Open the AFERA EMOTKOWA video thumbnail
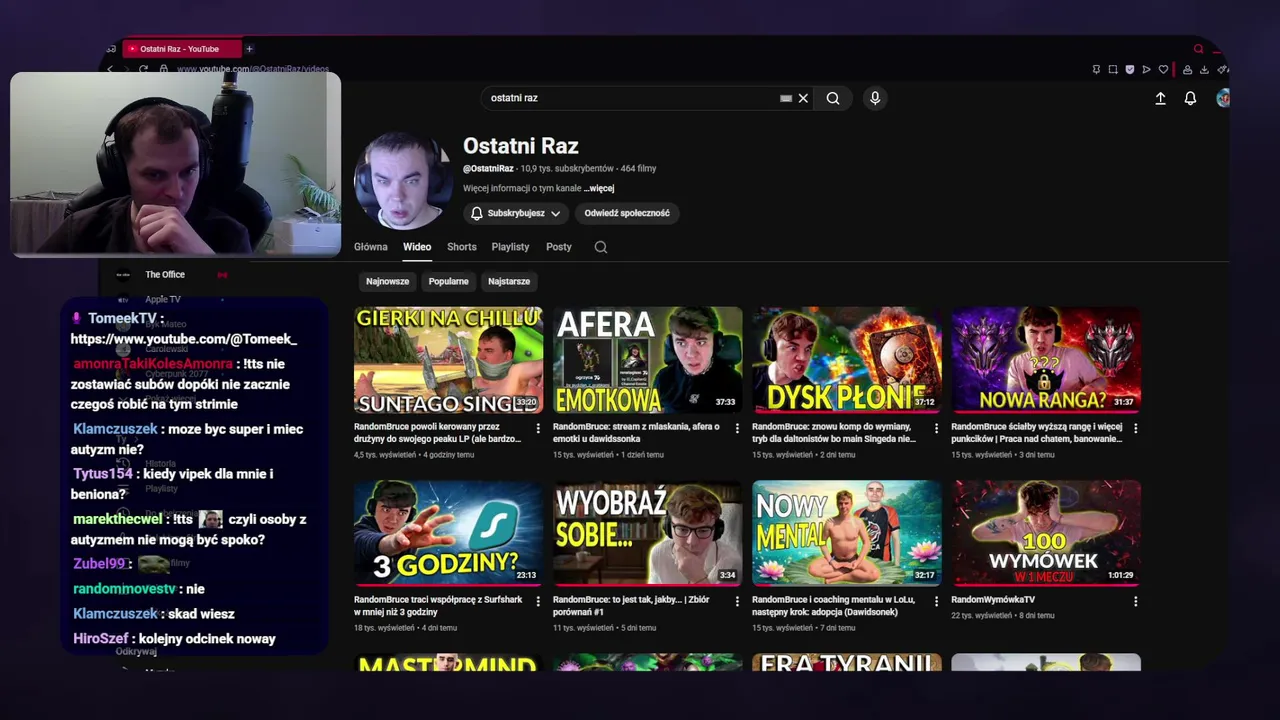Viewport: 1280px width, 720px height. pos(647,360)
